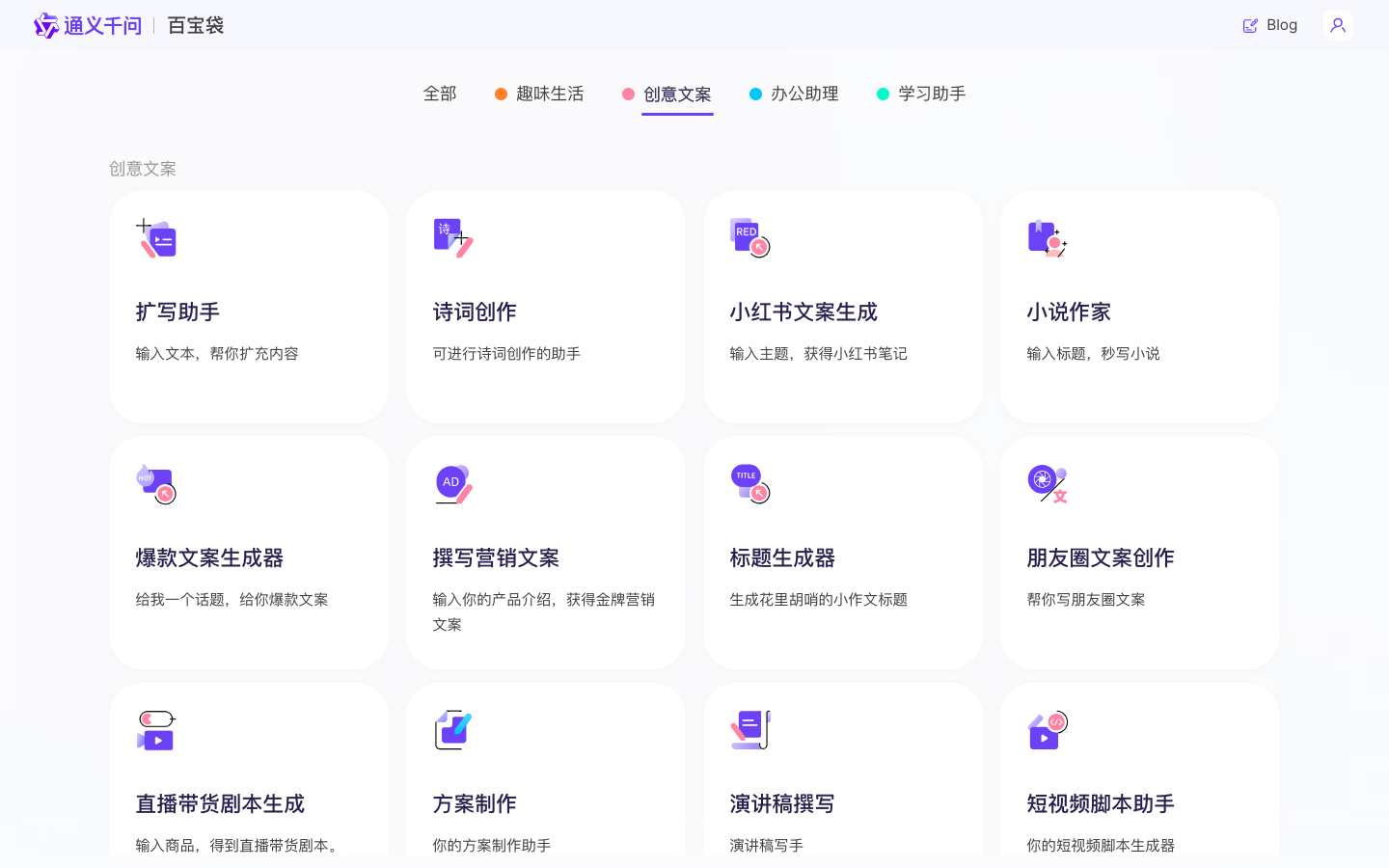Open the 学习助手 category
The height and width of the screenshot is (868, 1389).
coord(934,94)
